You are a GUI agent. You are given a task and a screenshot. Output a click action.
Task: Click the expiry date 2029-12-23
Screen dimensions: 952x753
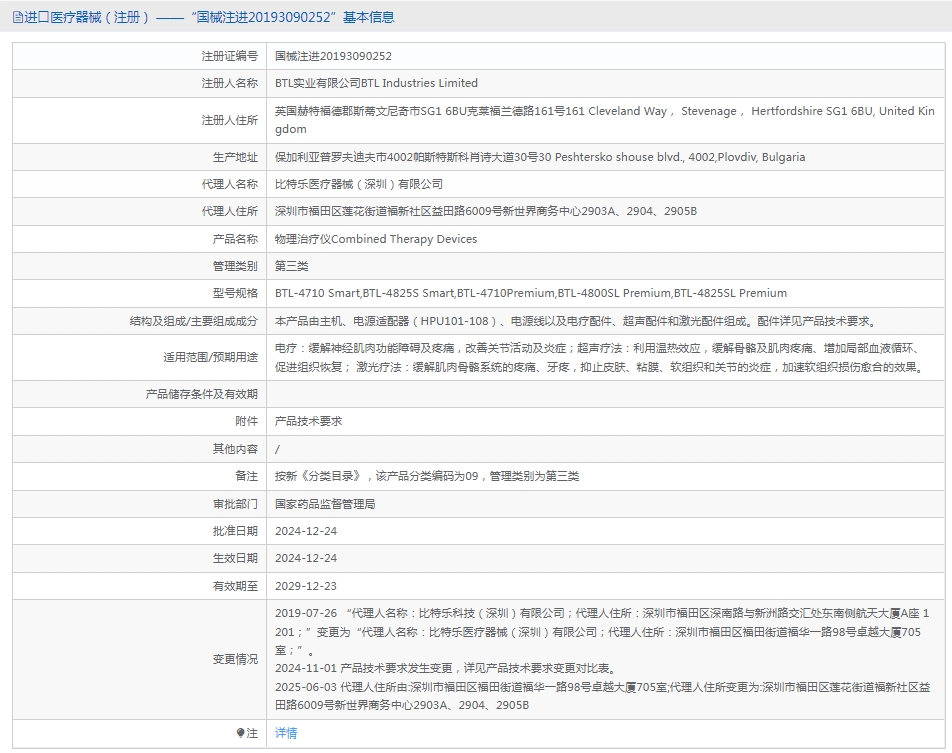[305, 586]
